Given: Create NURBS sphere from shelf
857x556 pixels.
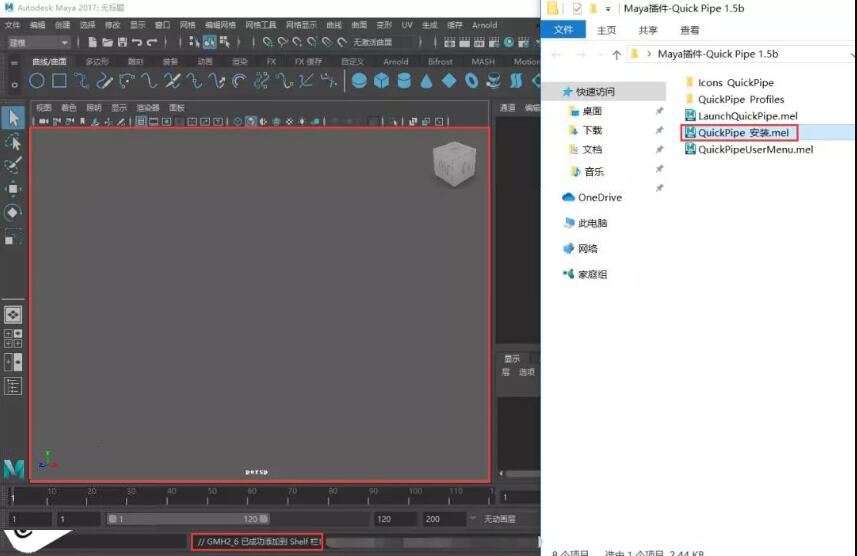Looking at the screenshot, I should click(x=359, y=81).
